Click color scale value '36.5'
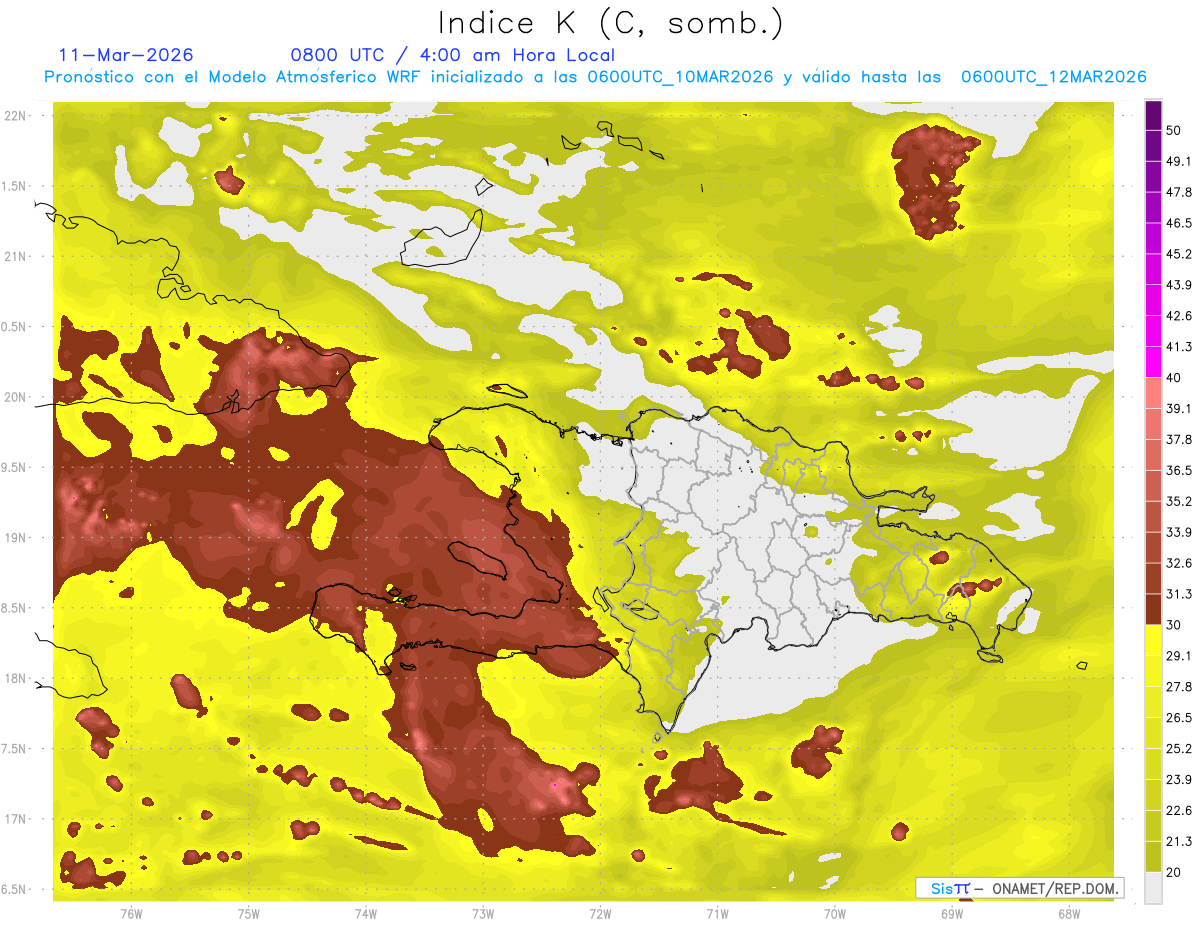Image resolution: width=1200 pixels, height=927 pixels. 1178,470
